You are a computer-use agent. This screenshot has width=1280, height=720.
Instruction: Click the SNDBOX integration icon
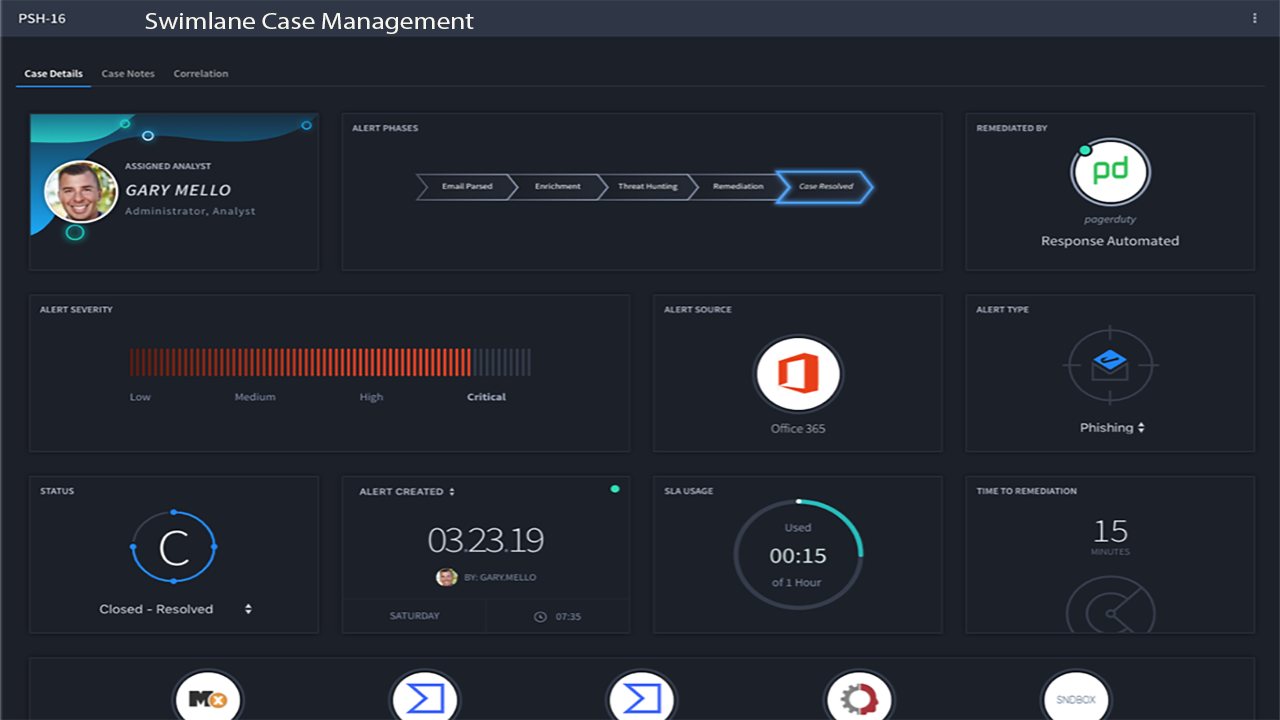click(1076, 697)
